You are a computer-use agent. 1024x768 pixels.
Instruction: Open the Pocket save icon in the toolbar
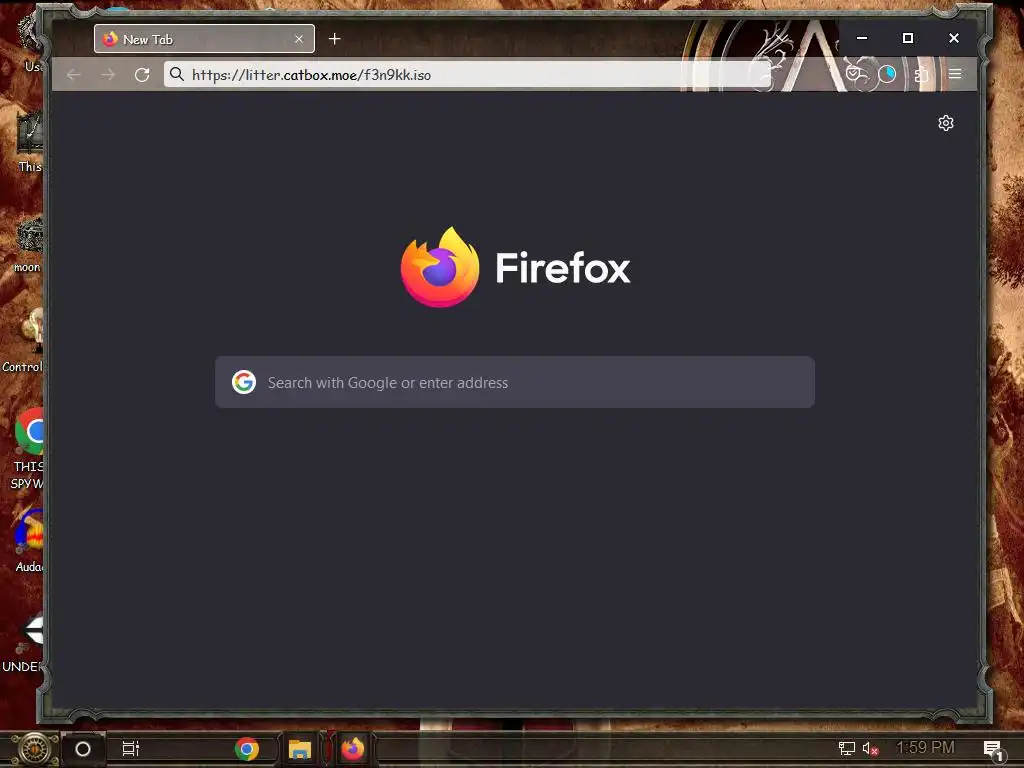click(853, 74)
